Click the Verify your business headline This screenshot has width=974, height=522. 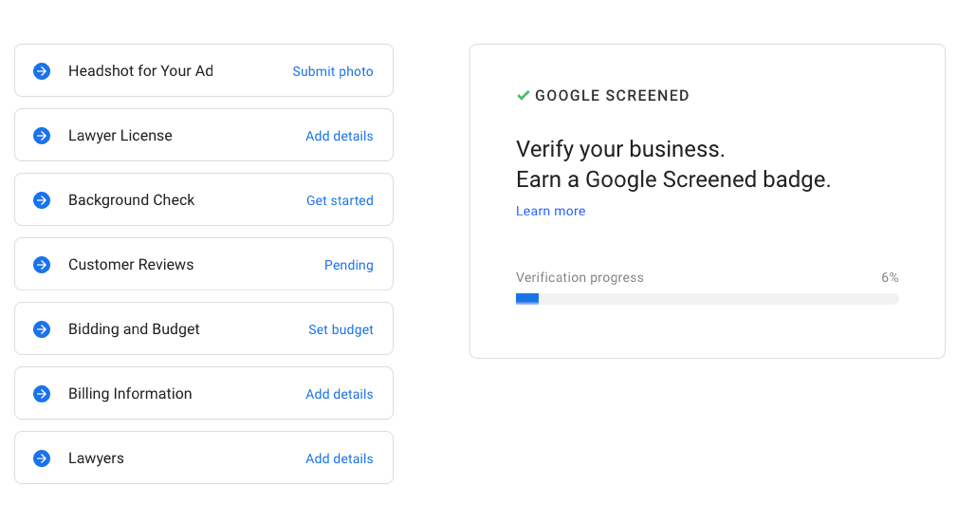coord(621,149)
